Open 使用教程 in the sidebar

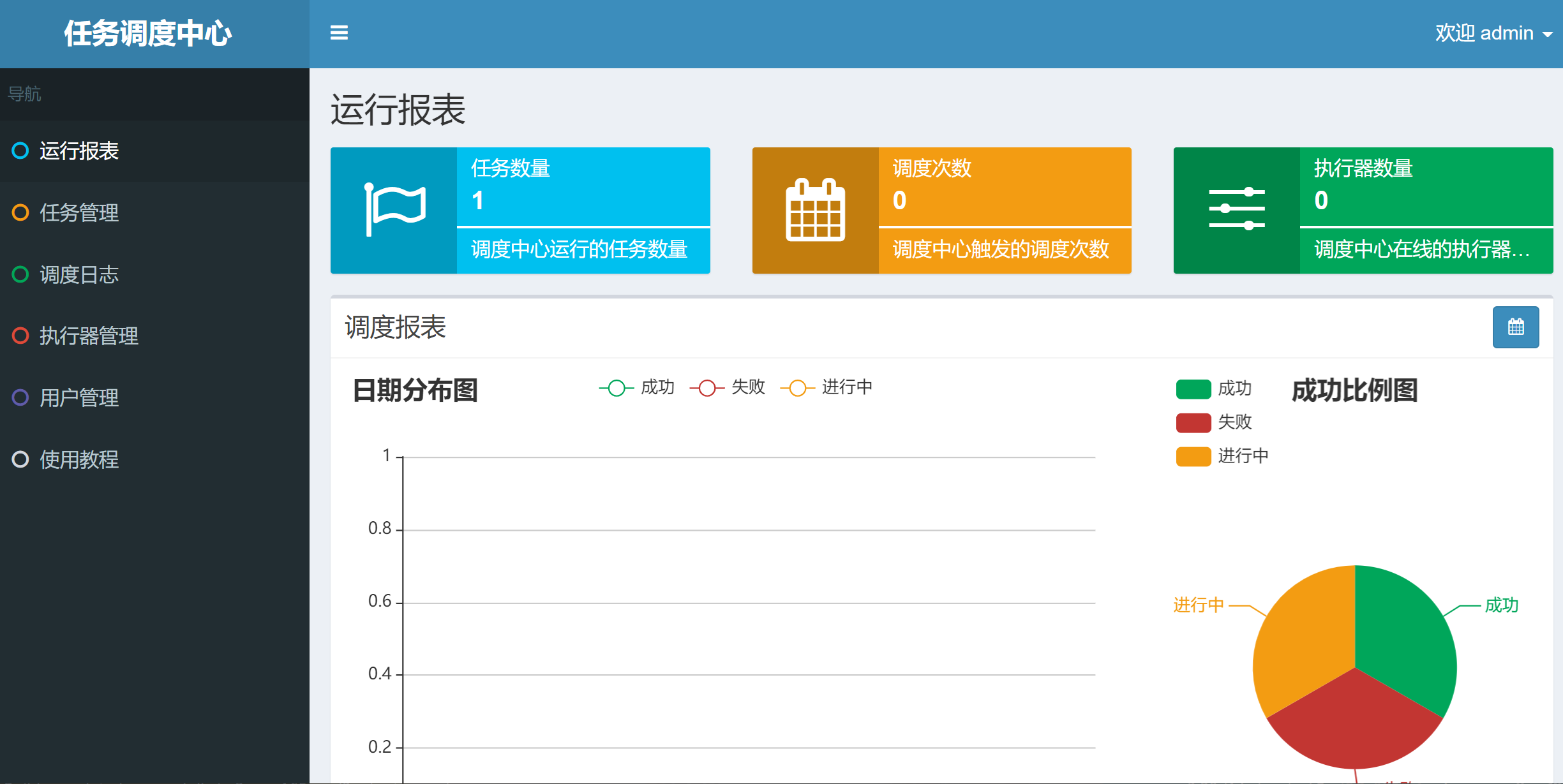[154, 459]
